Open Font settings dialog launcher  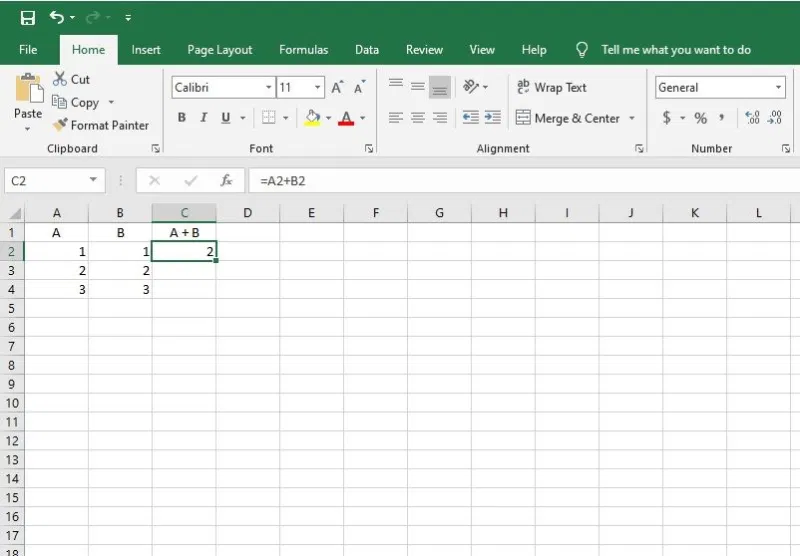[369, 148]
